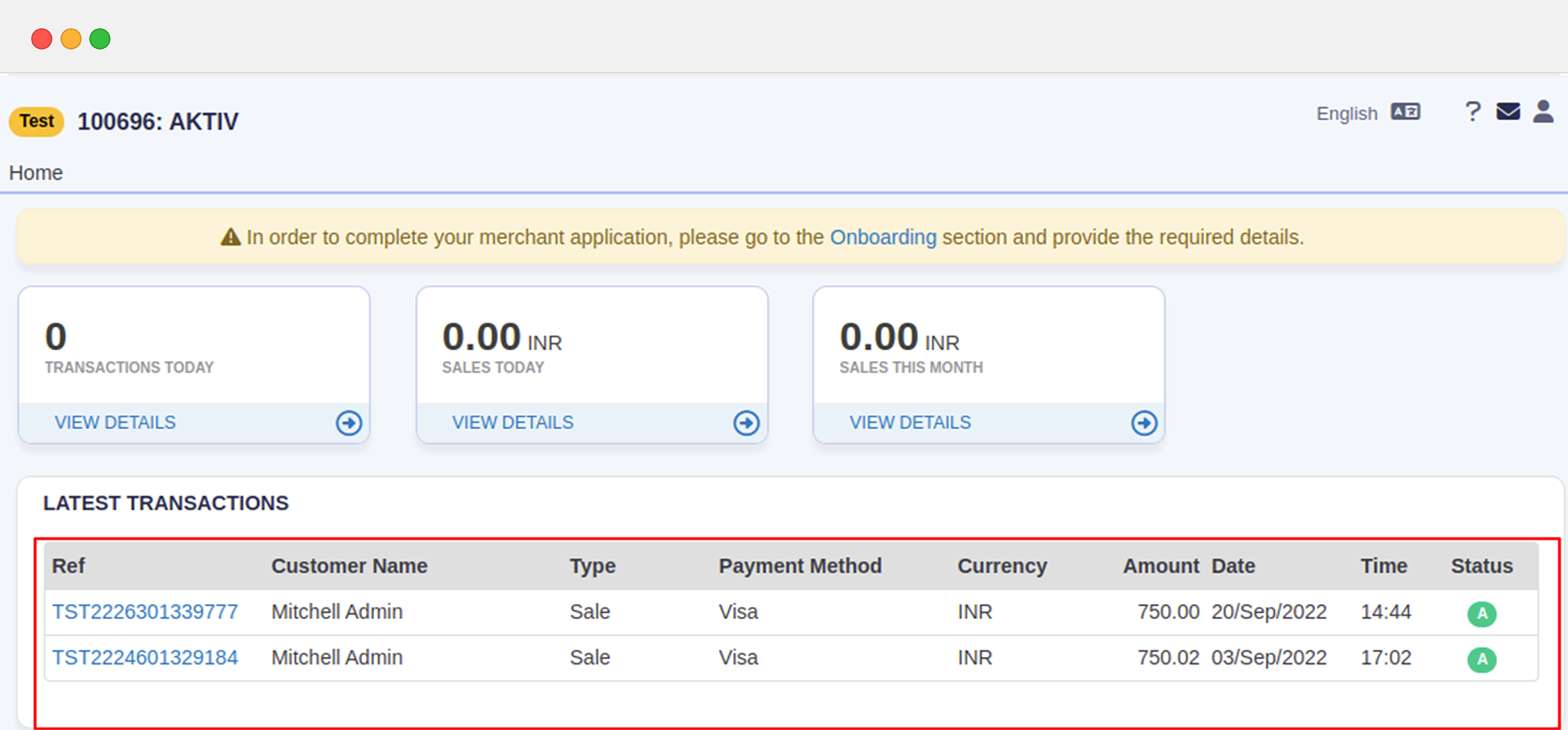
Task: Click arrow icon on Transactions Today card
Action: click(349, 423)
